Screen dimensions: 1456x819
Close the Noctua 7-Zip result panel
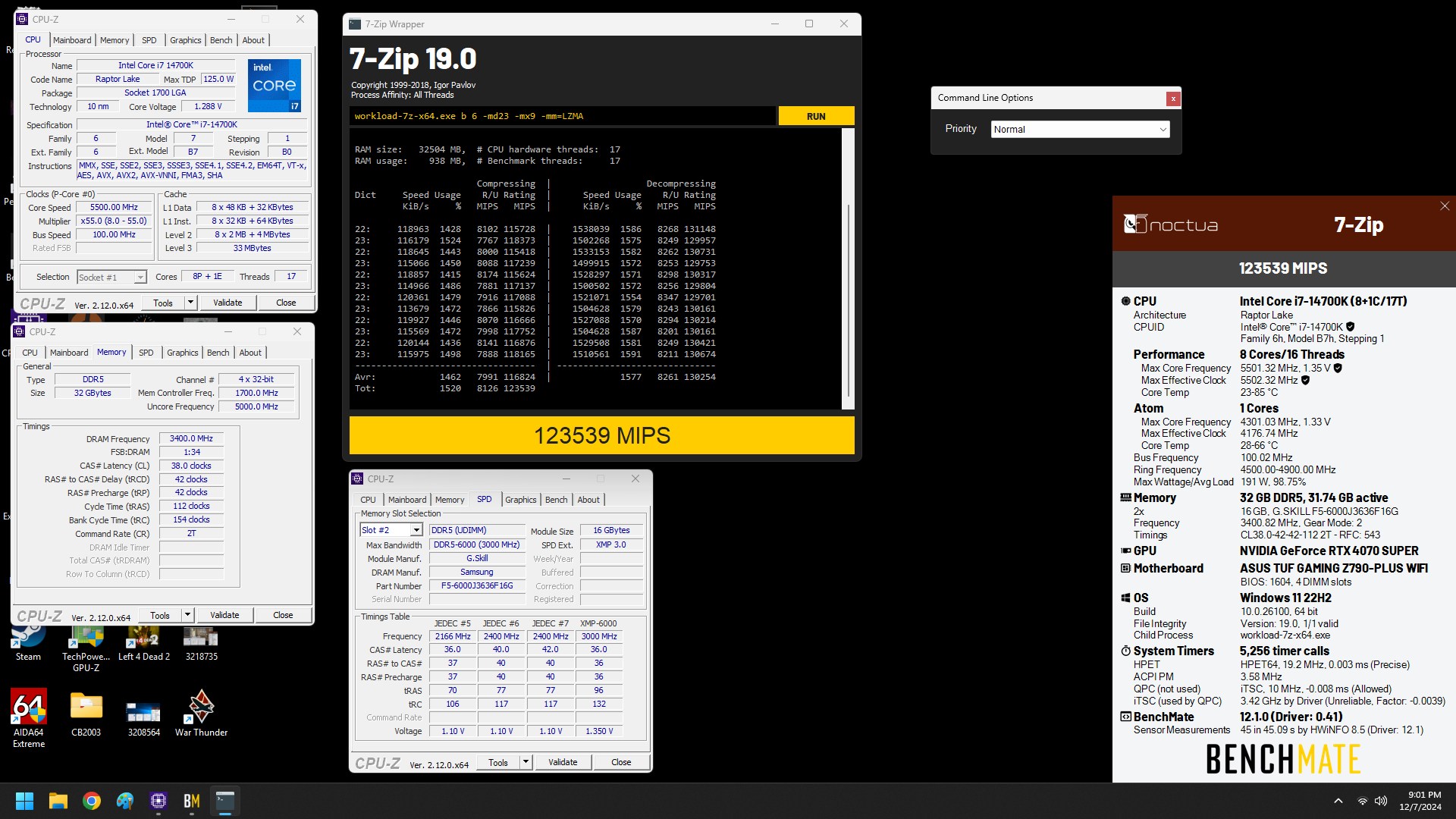pyautogui.click(x=1445, y=206)
